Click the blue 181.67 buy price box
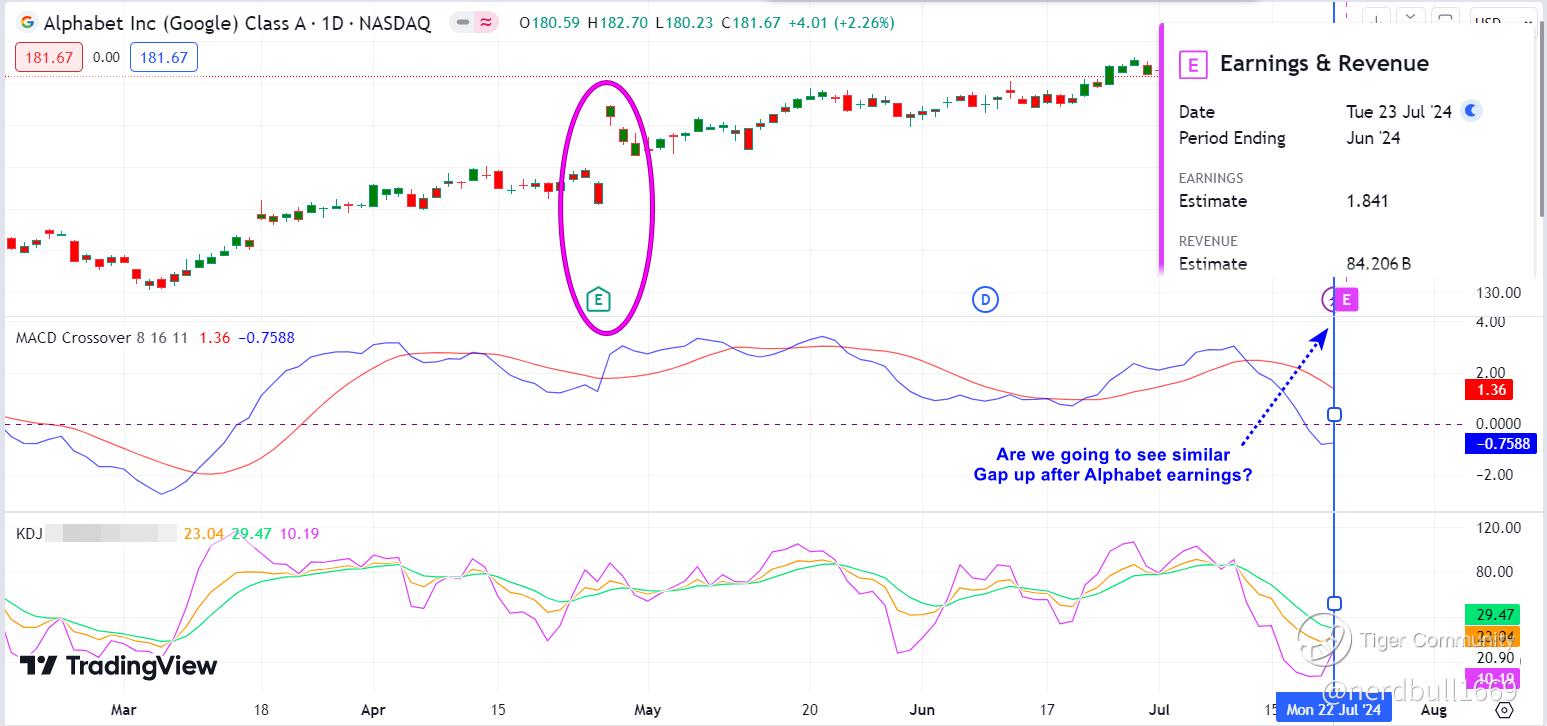This screenshot has width=1547, height=726. pos(164,58)
